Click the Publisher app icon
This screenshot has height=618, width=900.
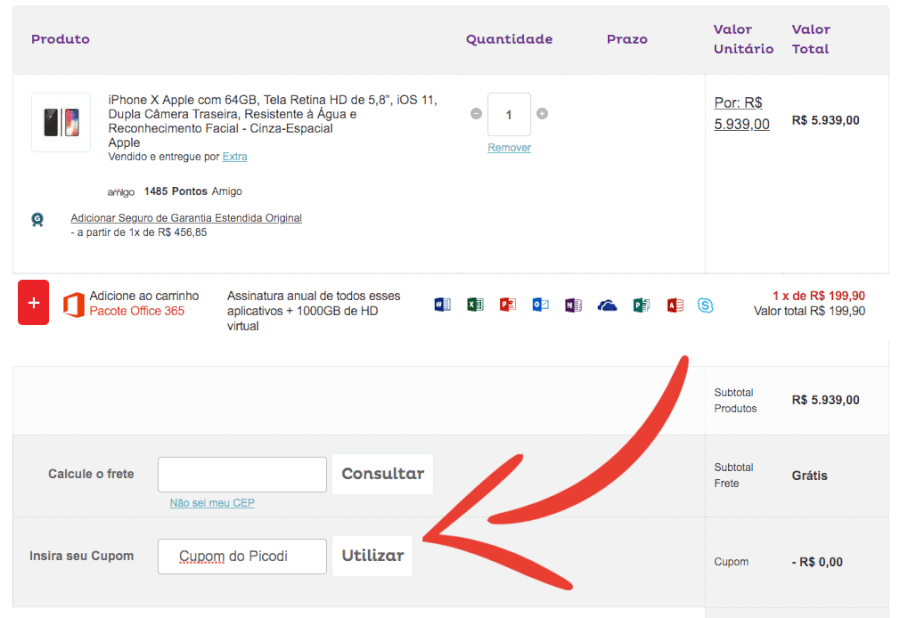641,304
